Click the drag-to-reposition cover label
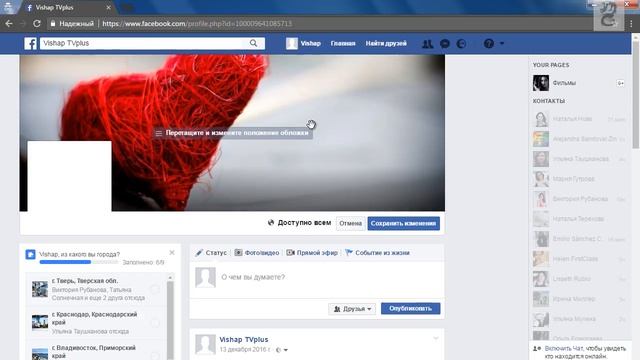The height and width of the screenshot is (360, 640). [x=233, y=133]
